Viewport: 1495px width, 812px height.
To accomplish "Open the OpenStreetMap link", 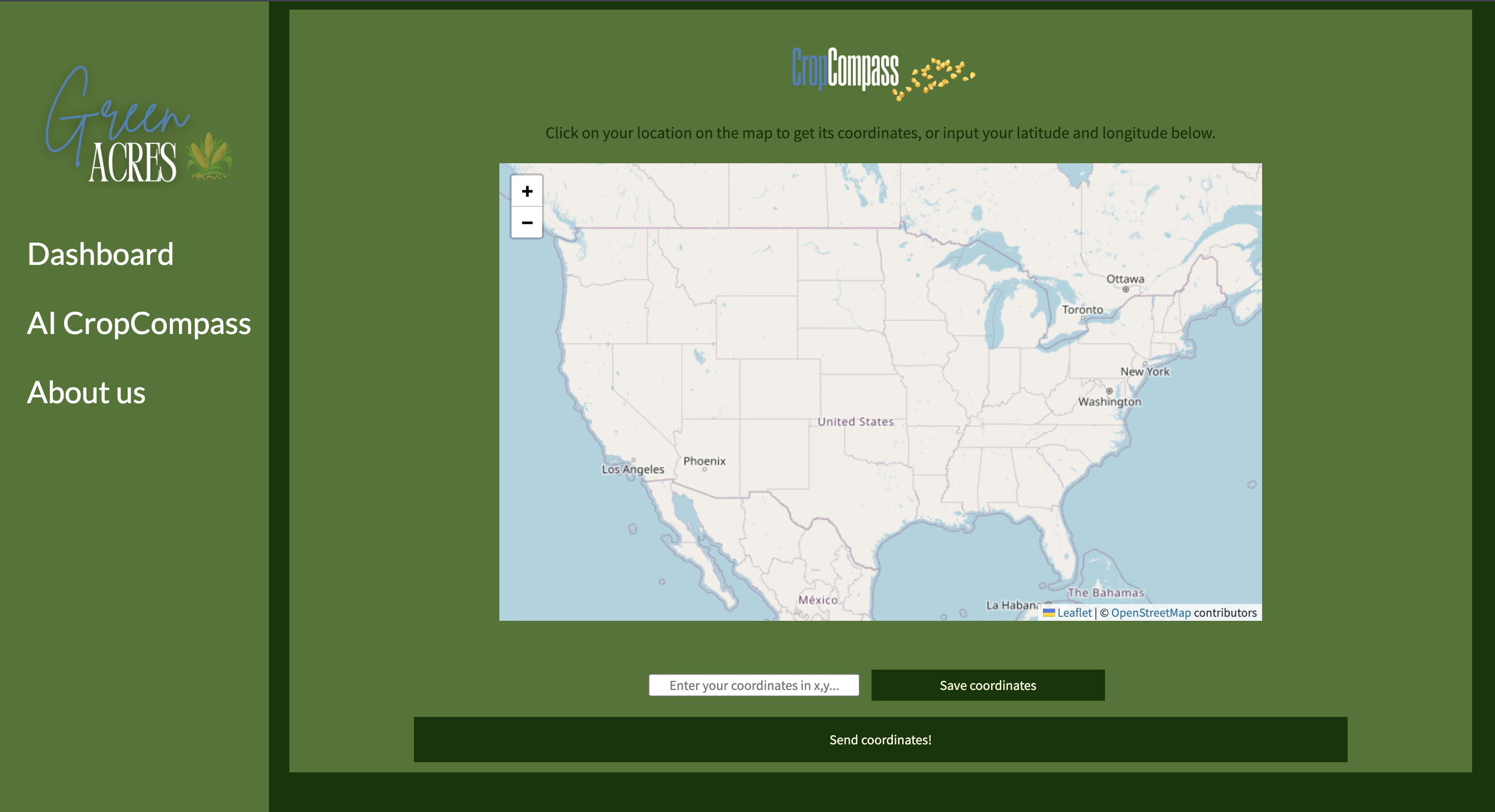I will 1150,612.
